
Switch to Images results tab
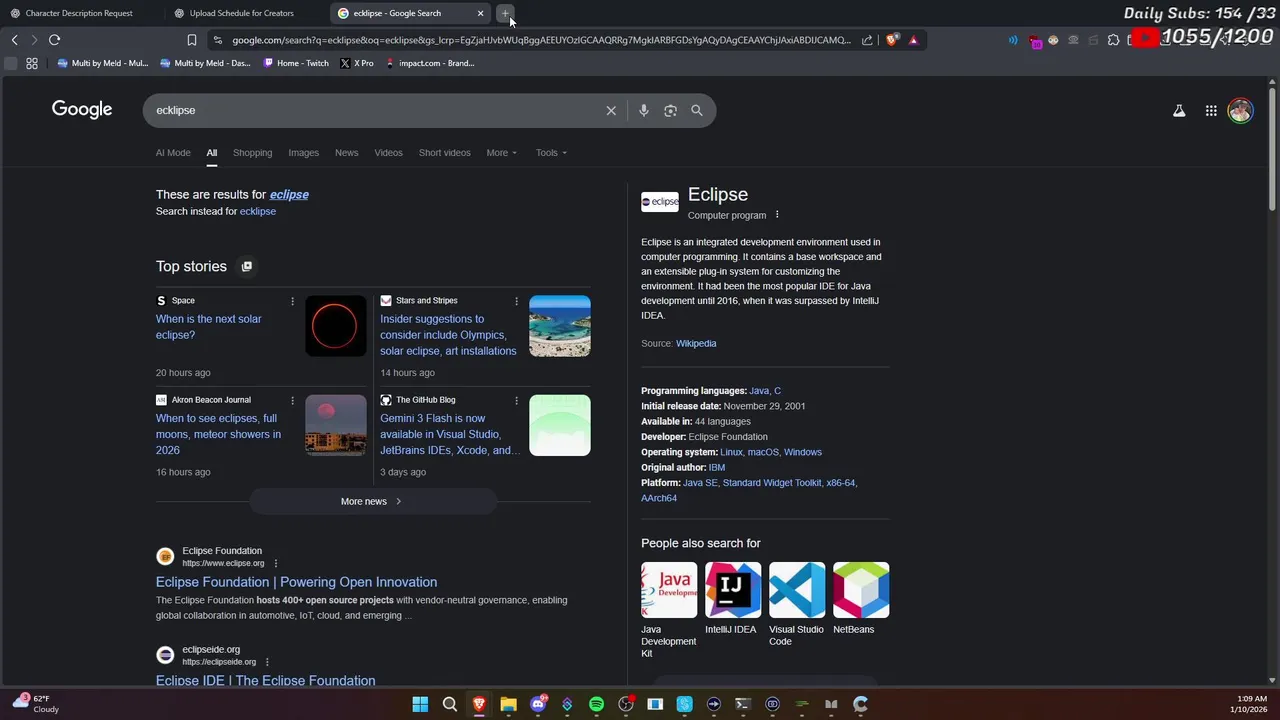click(x=303, y=153)
